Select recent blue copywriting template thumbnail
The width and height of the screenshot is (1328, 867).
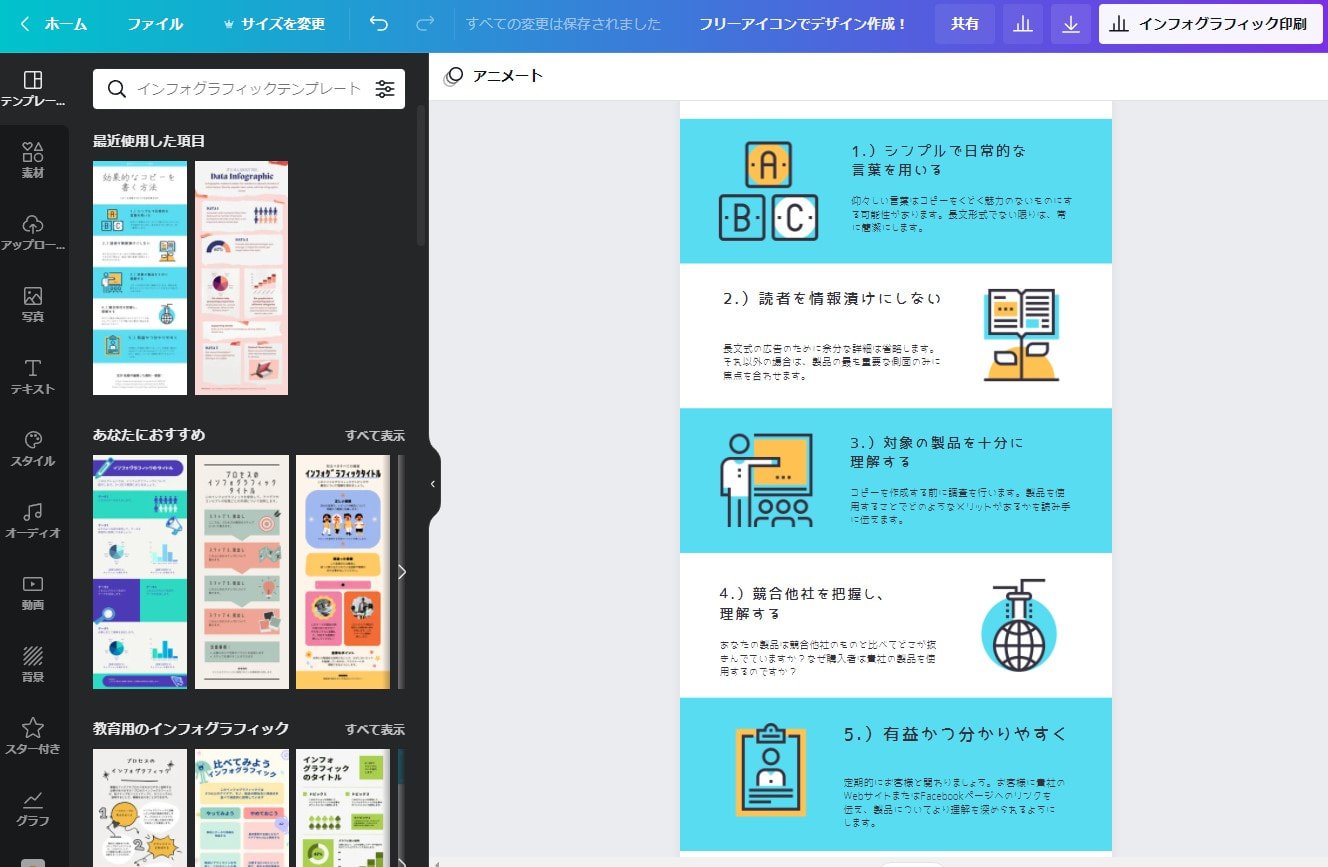(140, 278)
